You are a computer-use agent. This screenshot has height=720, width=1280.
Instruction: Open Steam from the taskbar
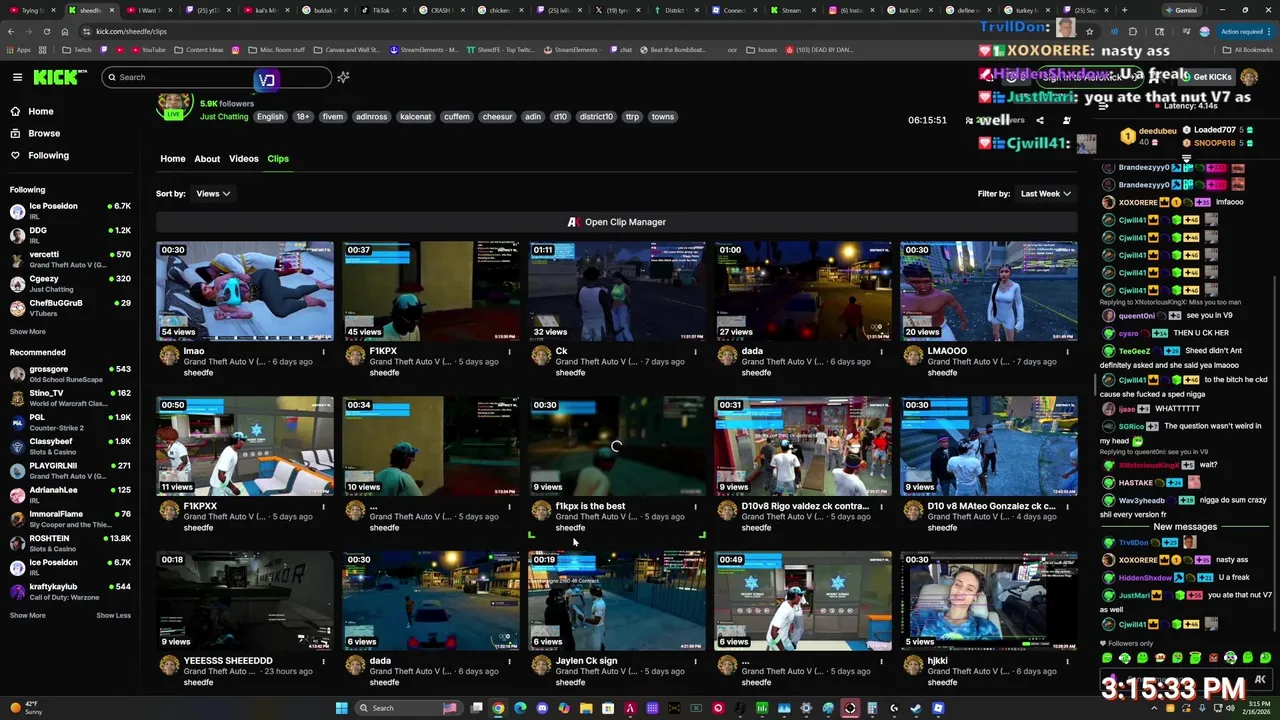coord(916,708)
